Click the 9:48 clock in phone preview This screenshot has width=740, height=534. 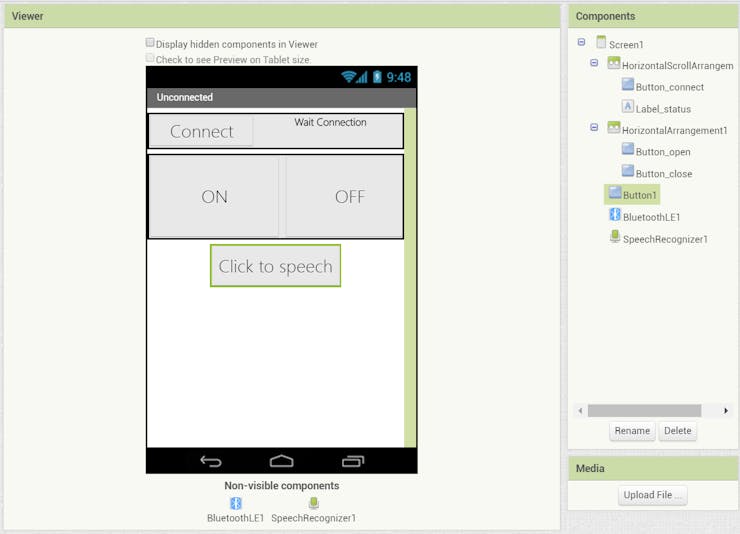[399, 77]
